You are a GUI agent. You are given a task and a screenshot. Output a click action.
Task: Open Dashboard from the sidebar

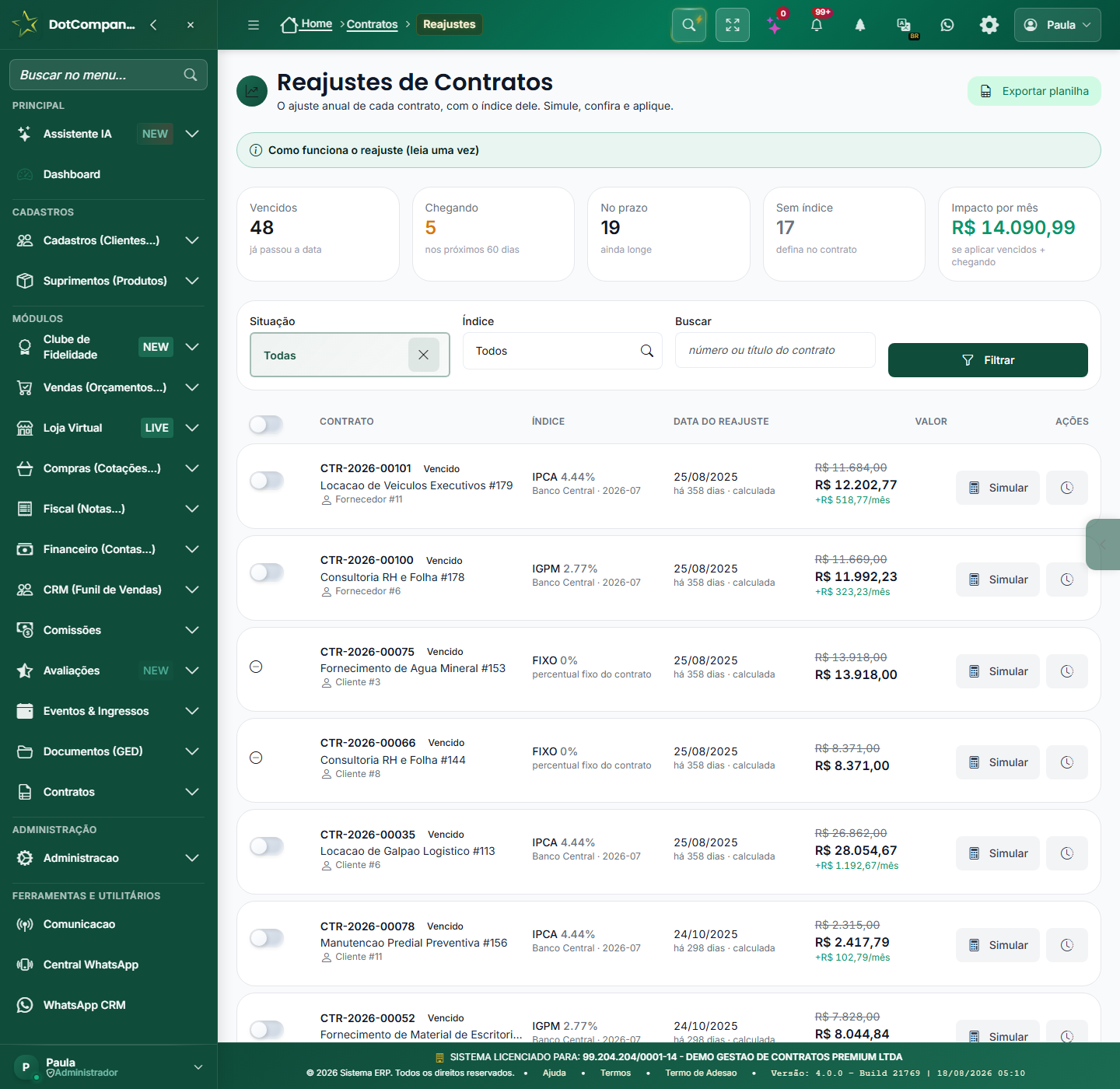click(x=109, y=174)
